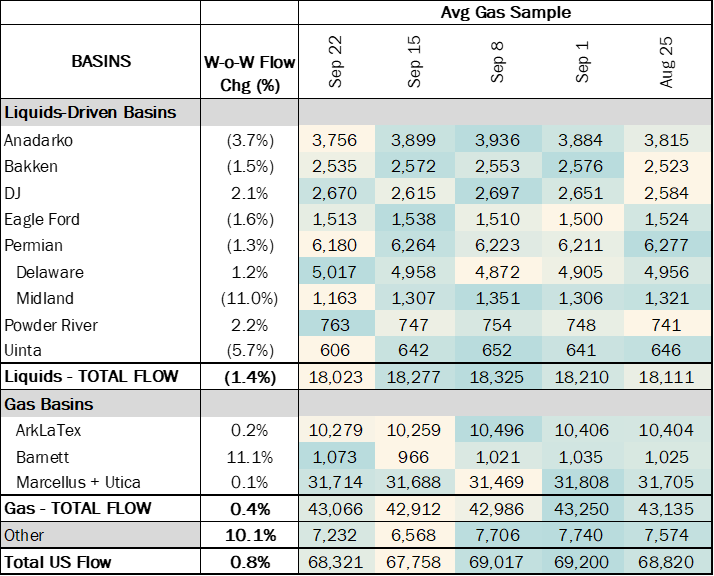Select the Liquids - TOTAL FLOW label
The height and width of the screenshot is (576, 714).
pos(91,377)
